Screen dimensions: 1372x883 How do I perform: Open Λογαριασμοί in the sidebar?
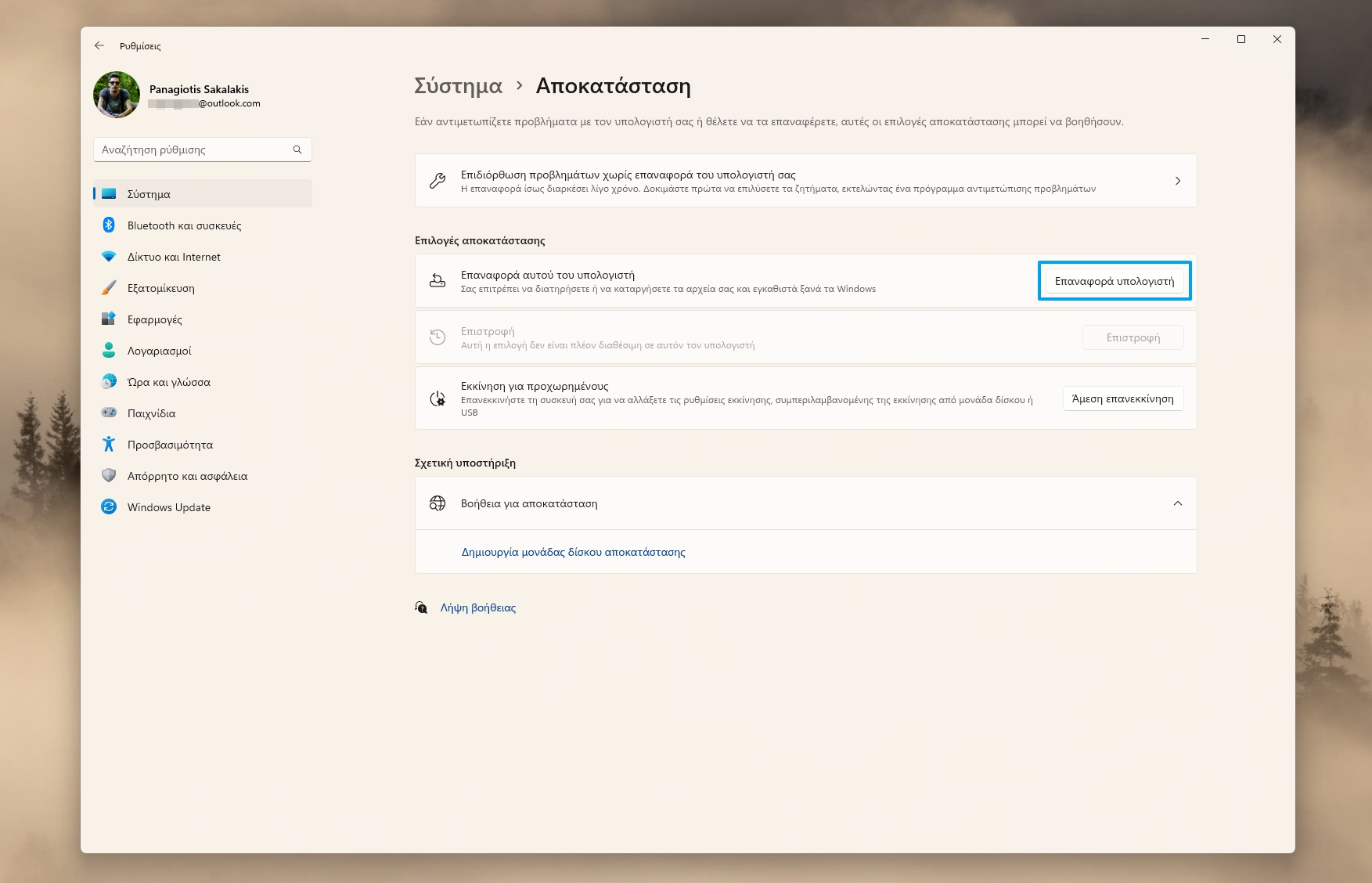point(160,351)
